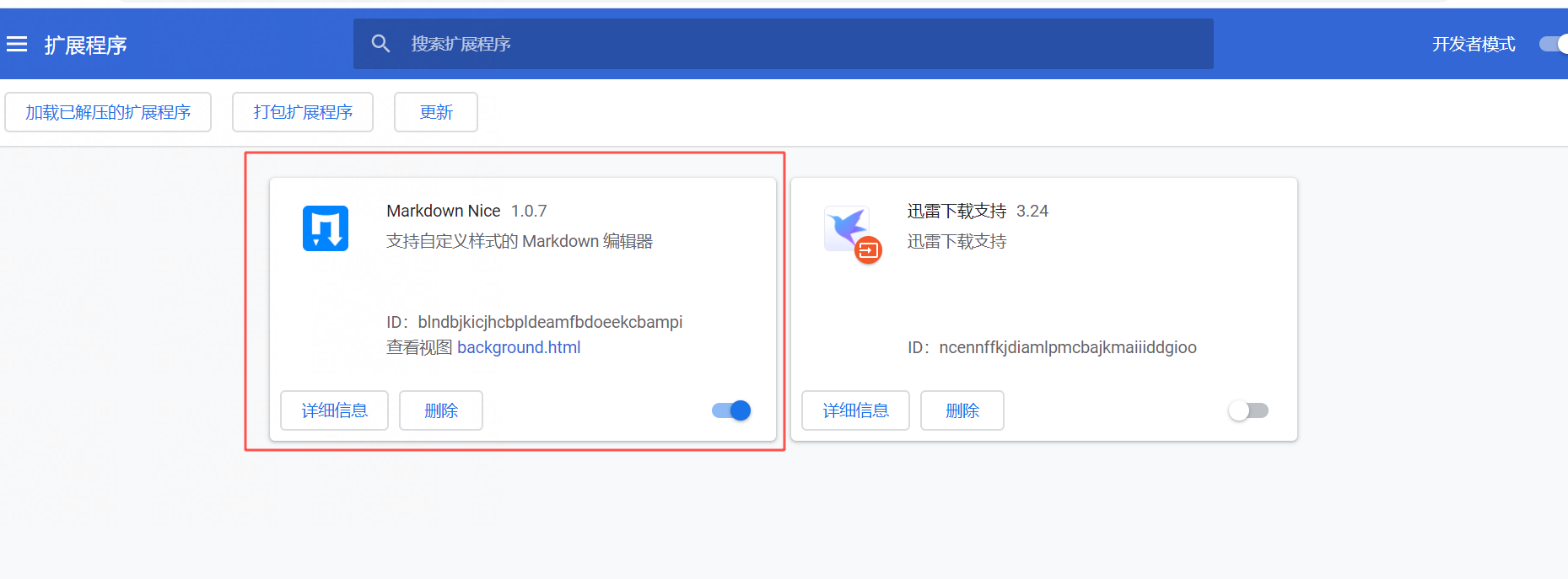Open the background.html view link
This screenshot has height=579, width=1568.
click(x=519, y=347)
